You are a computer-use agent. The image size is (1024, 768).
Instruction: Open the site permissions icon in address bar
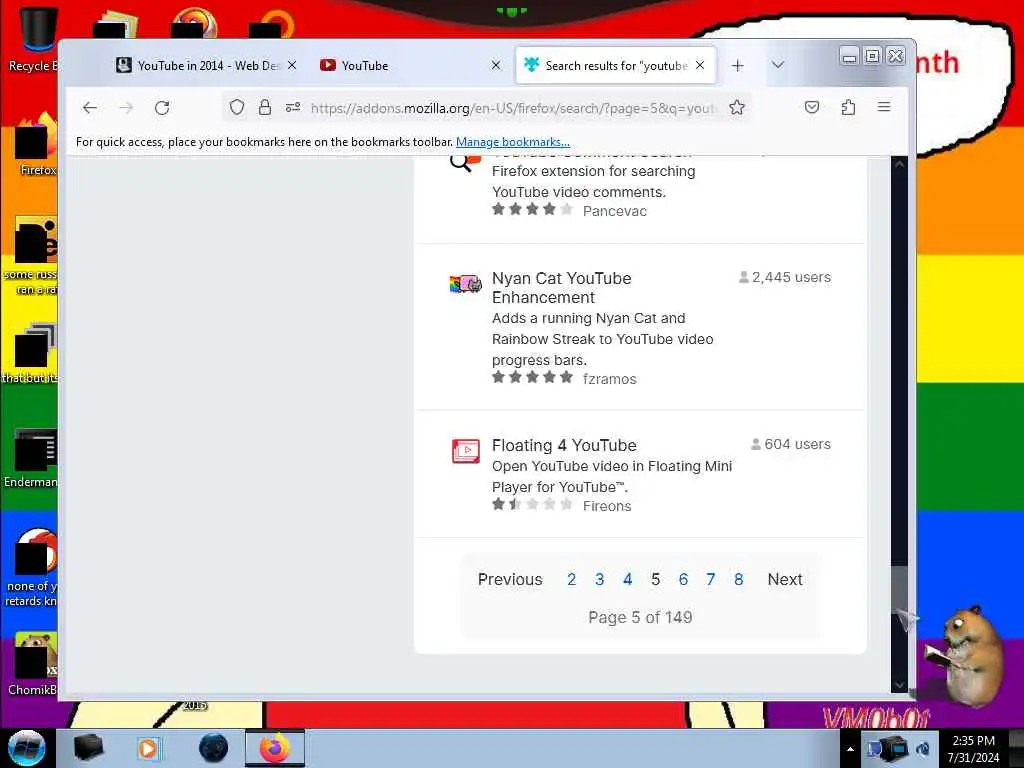pyautogui.click(x=293, y=107)
